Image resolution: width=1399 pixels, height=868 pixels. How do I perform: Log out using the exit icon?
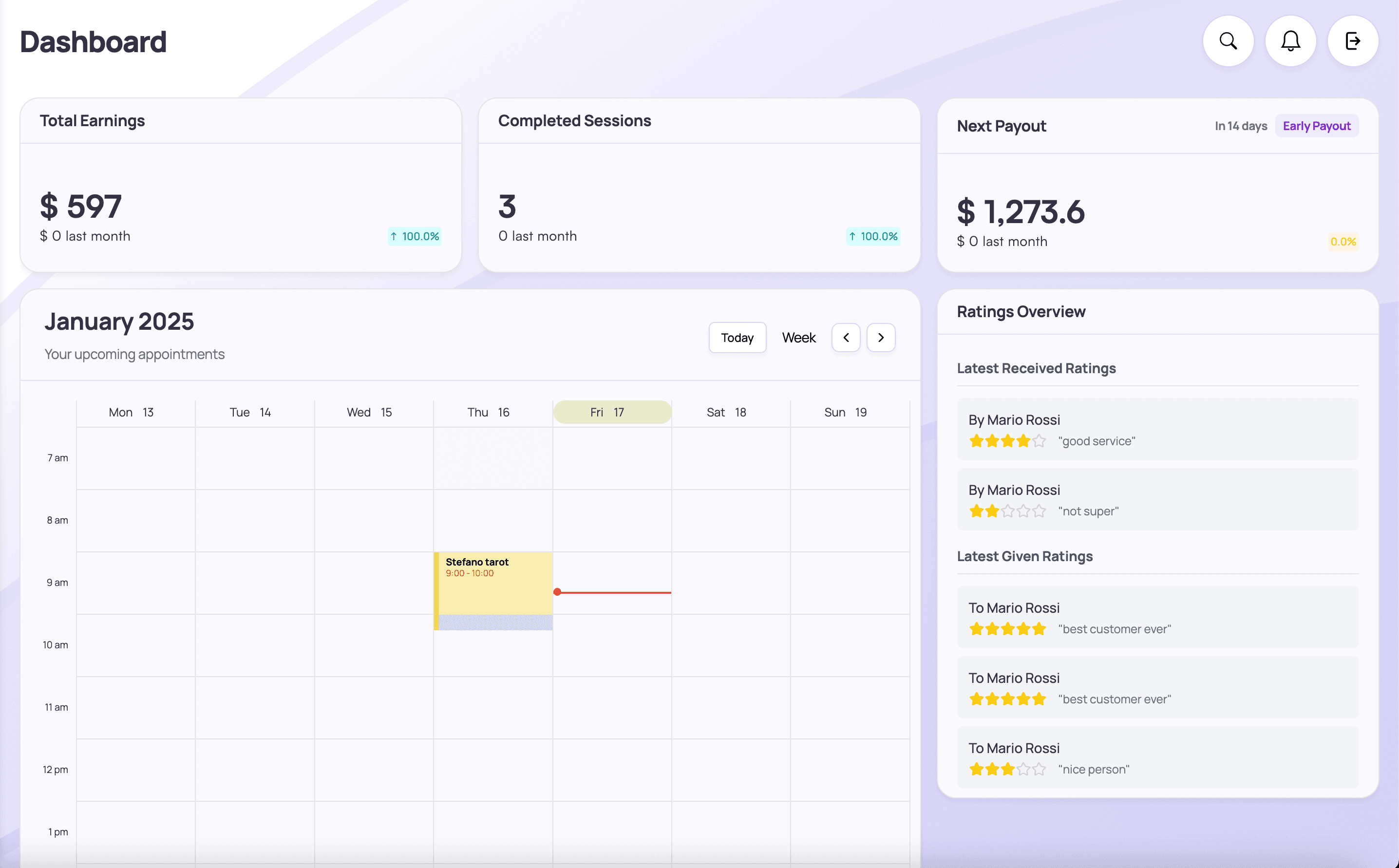coord(1353,41)
